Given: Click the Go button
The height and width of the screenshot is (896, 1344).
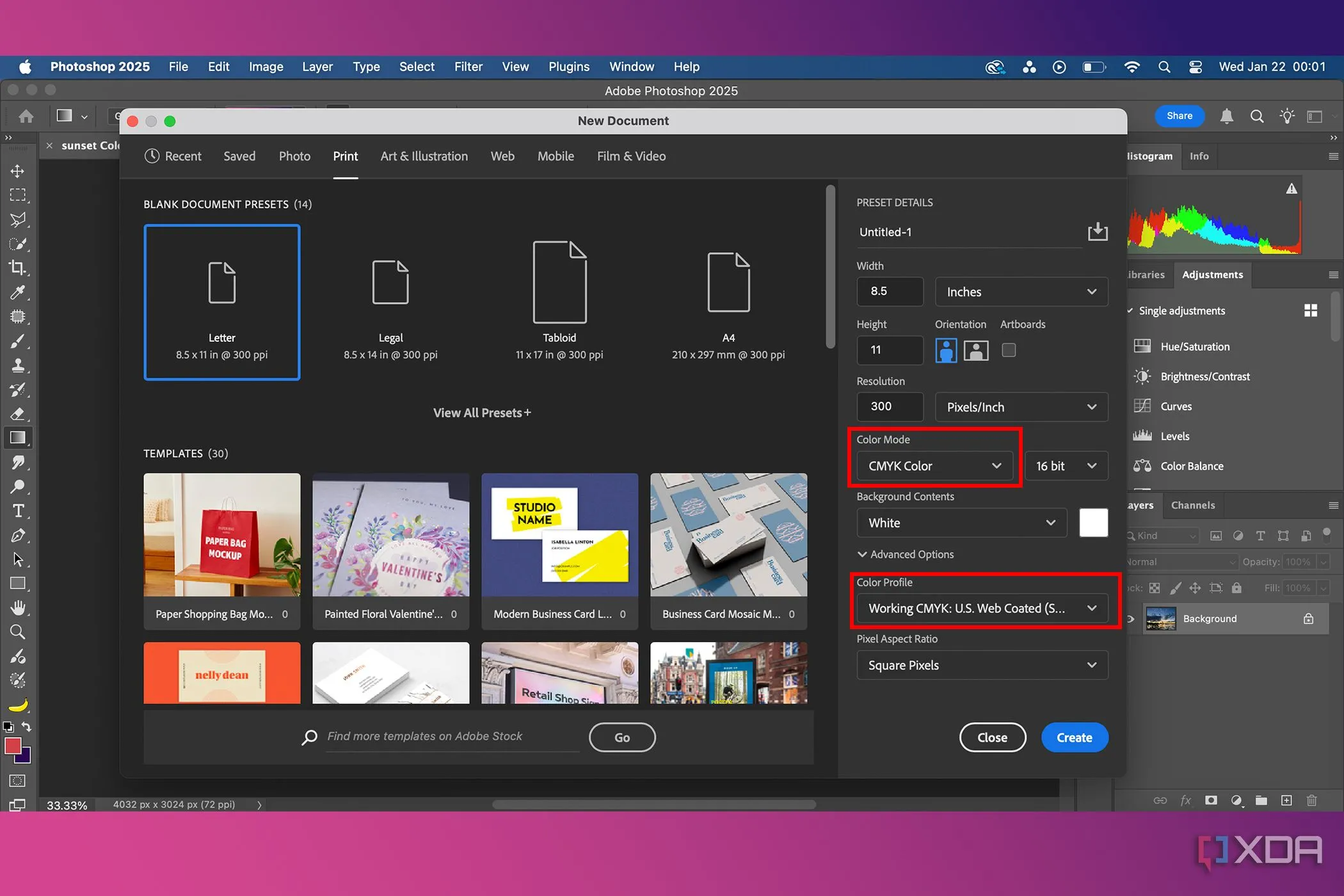Looking at the screenshot, I should (x=622, y=737).
